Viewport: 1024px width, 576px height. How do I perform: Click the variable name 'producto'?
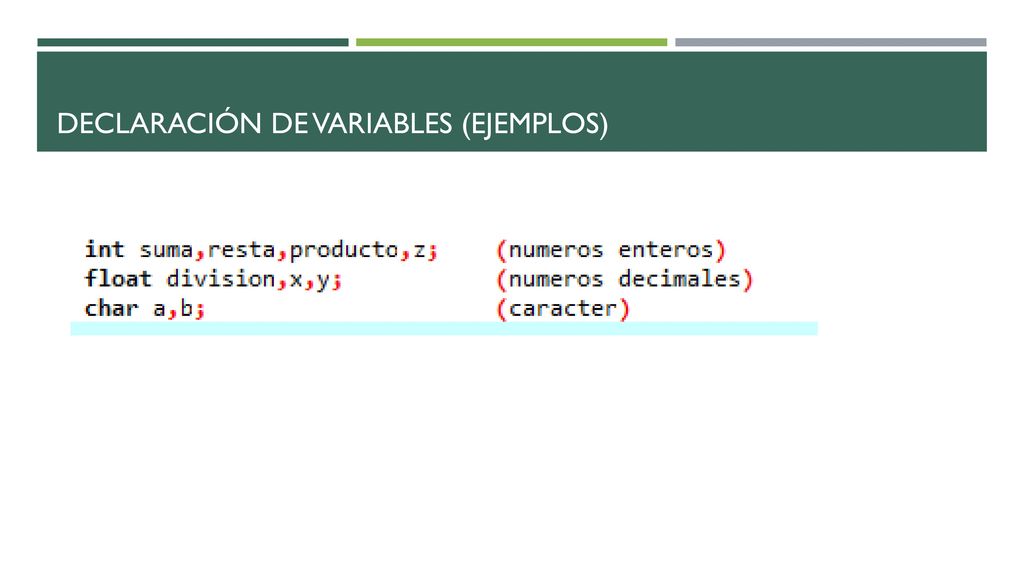point(344,249)
